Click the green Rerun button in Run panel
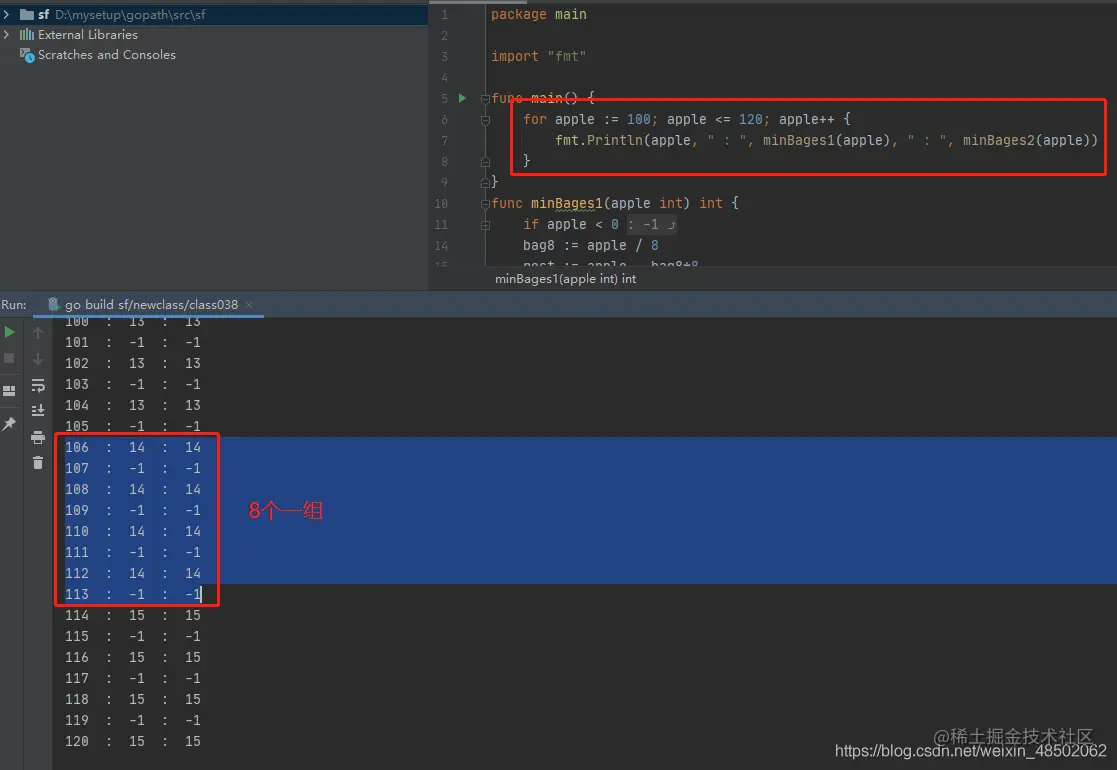Viewport: 1117px width, 770px height. (9, 332)
